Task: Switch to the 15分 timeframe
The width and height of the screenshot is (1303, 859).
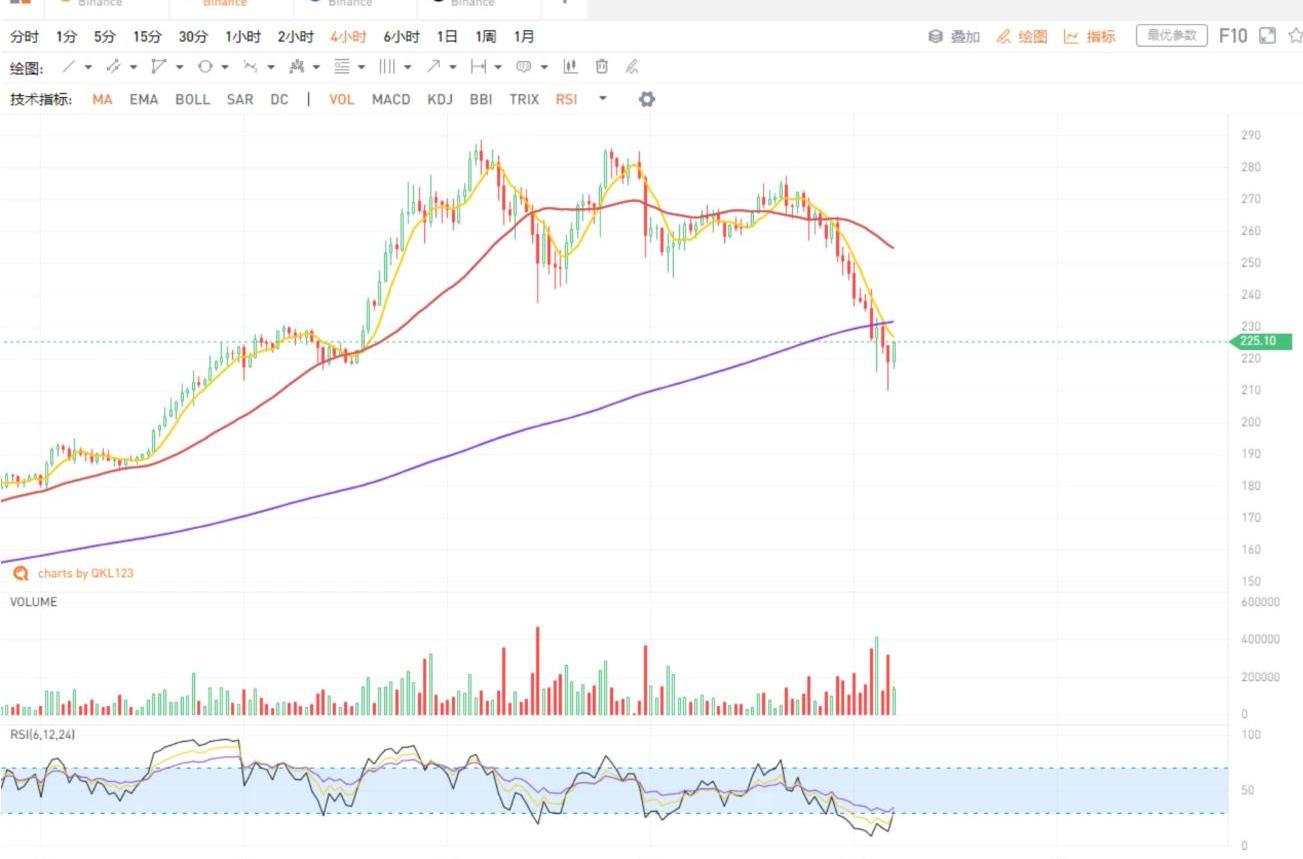Action: (x=147, y=36)
